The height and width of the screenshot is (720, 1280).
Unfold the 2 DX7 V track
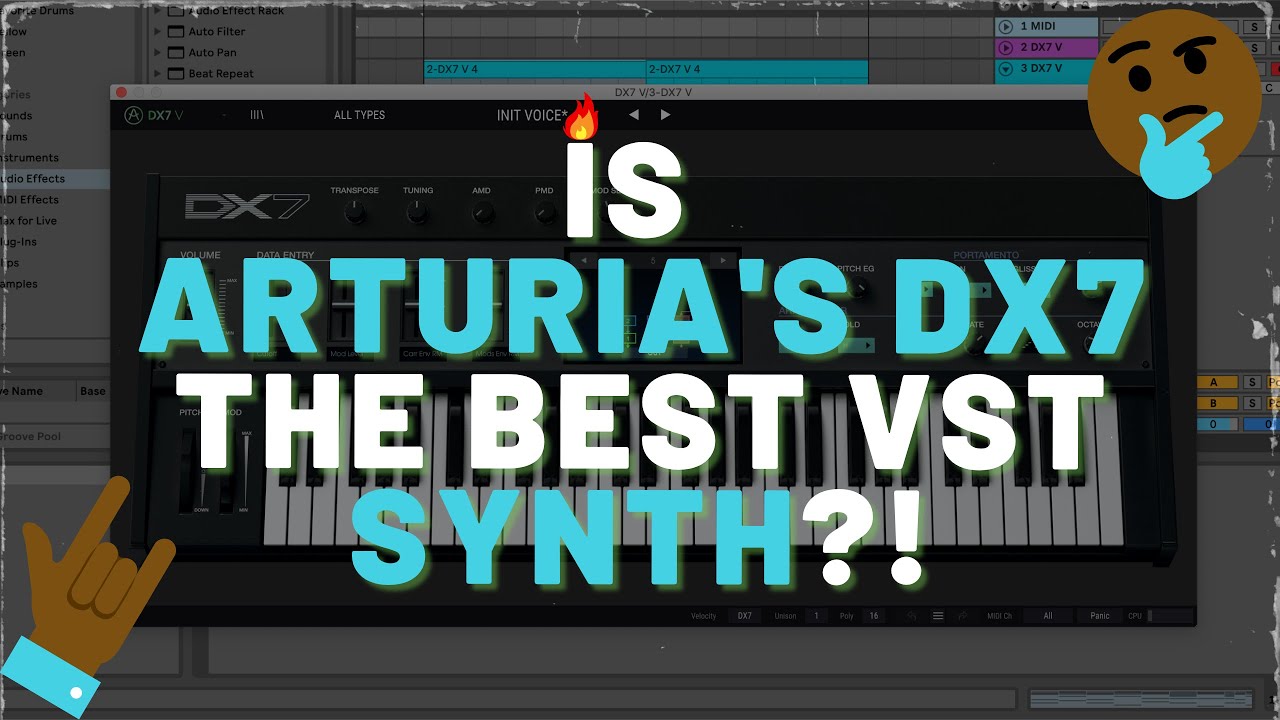point(1005,48)
